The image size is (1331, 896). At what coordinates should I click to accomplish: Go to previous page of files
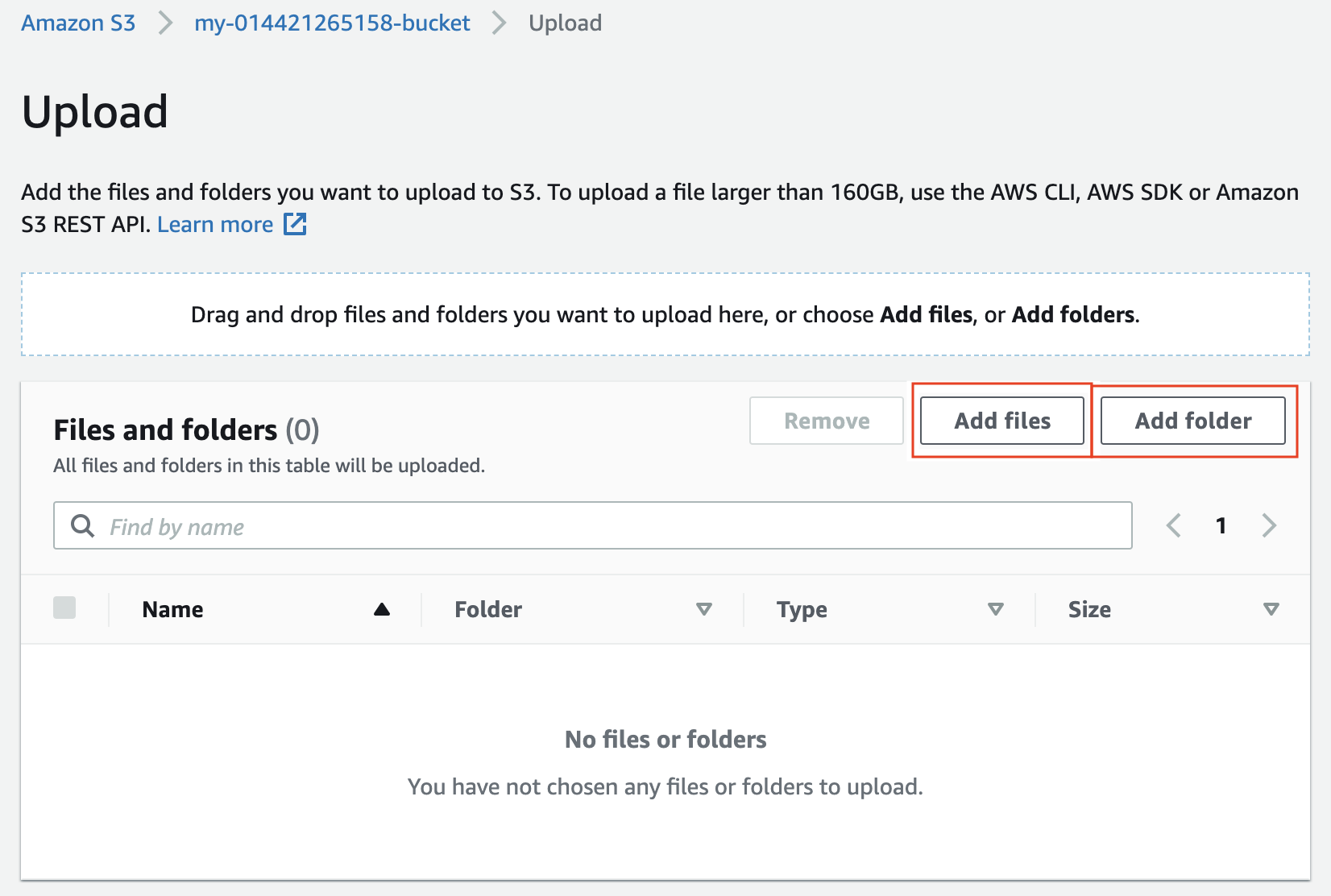[1174, 525]
